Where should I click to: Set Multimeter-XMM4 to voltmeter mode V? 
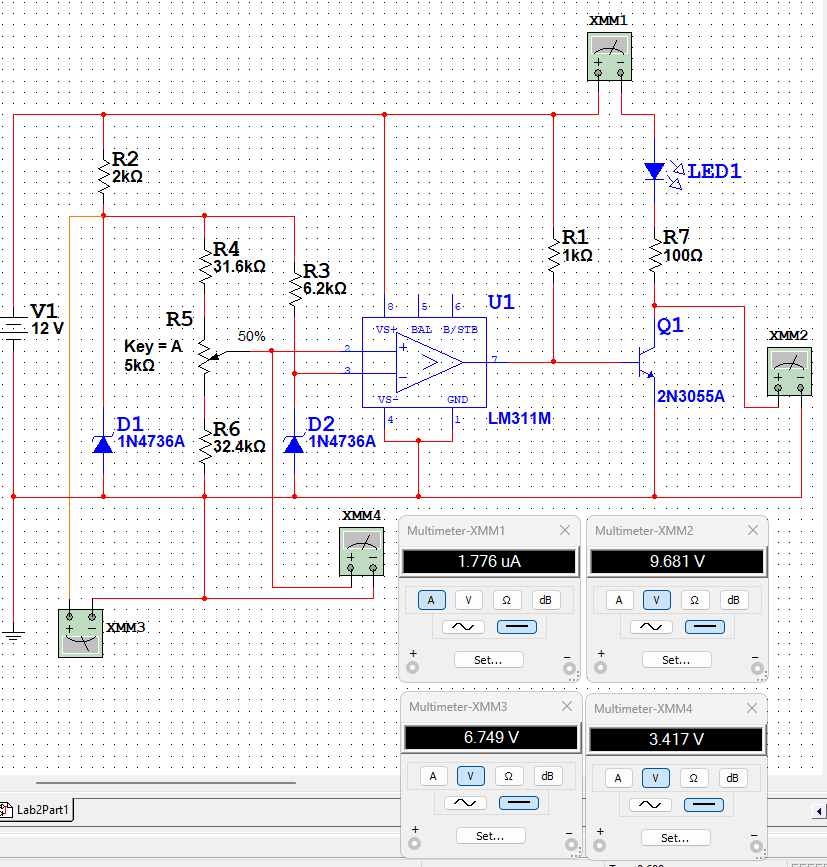(656, 778)
